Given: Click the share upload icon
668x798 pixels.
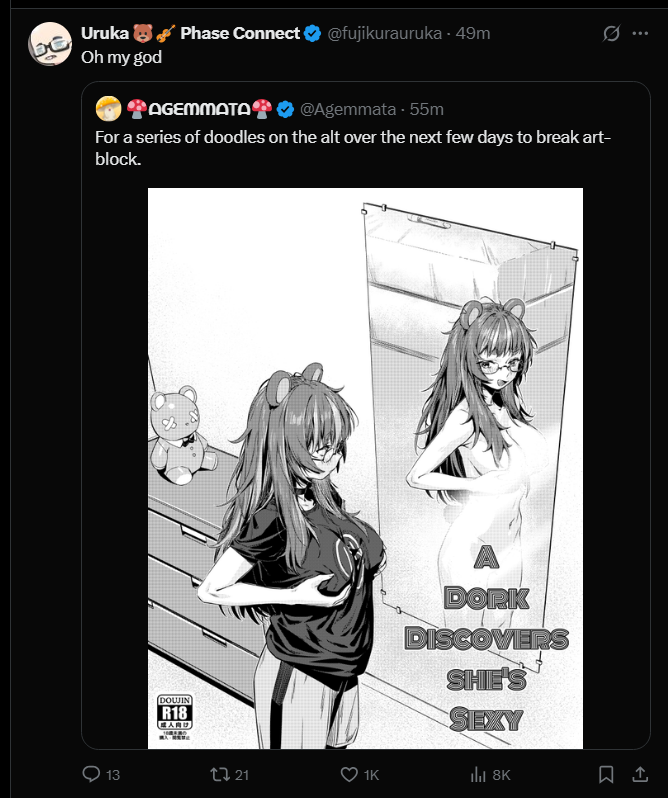Looking at the screenshot, I should (640, 774).
